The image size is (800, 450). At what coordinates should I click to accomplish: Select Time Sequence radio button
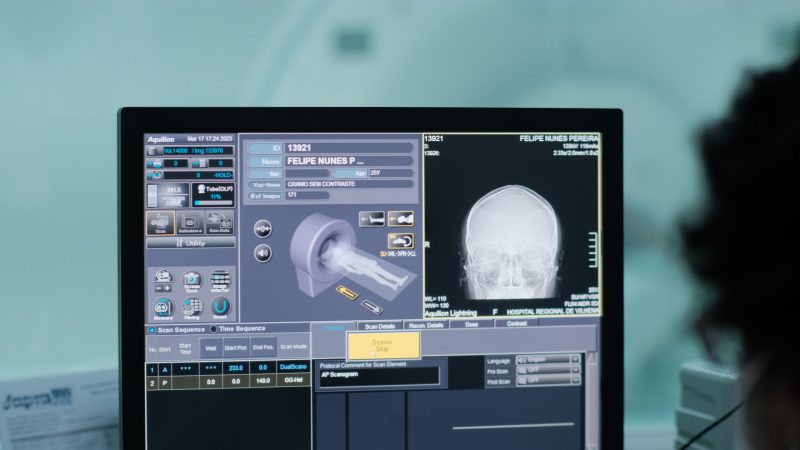213,329
